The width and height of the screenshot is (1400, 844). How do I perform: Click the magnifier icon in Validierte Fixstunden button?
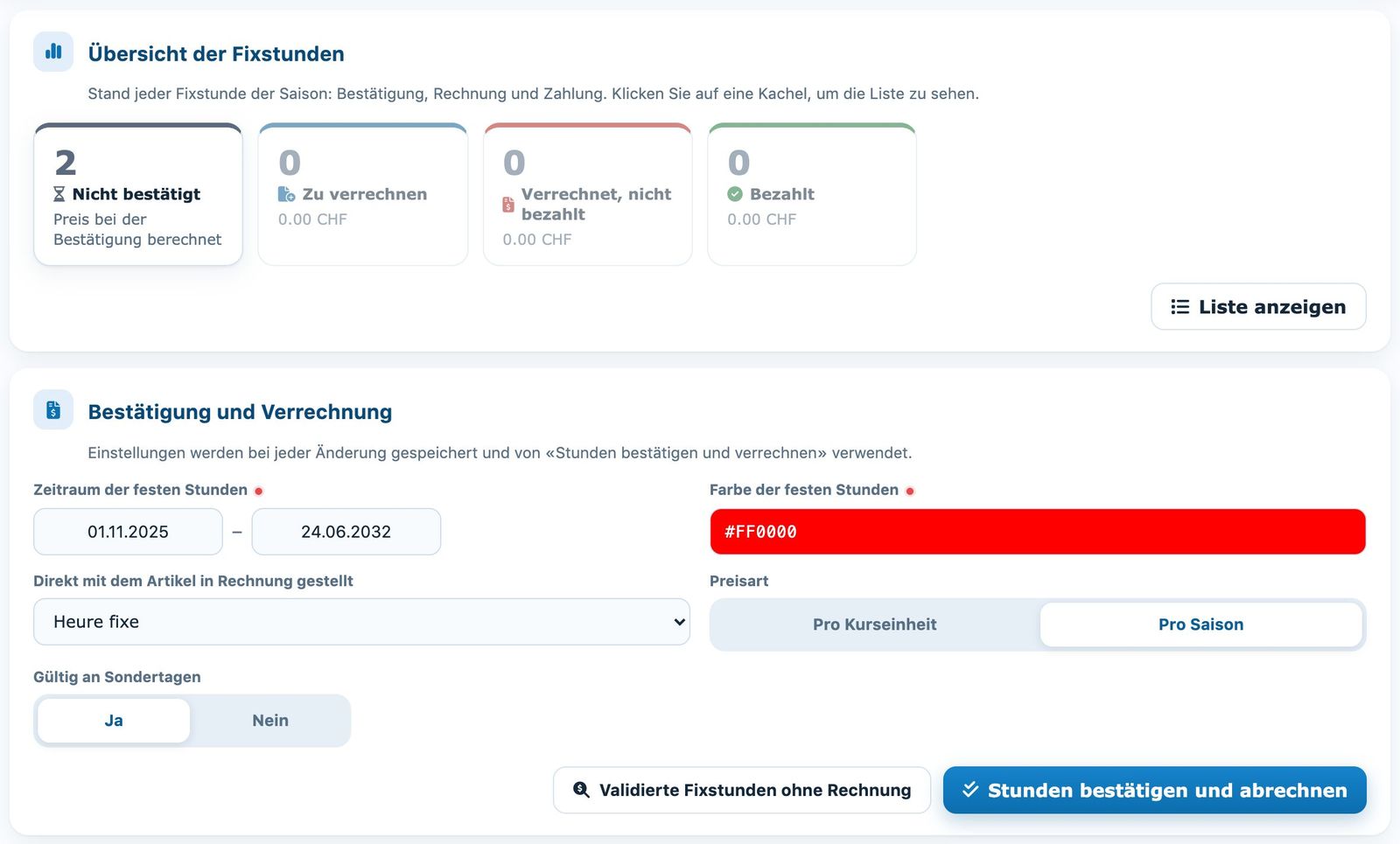pos(581,790)
